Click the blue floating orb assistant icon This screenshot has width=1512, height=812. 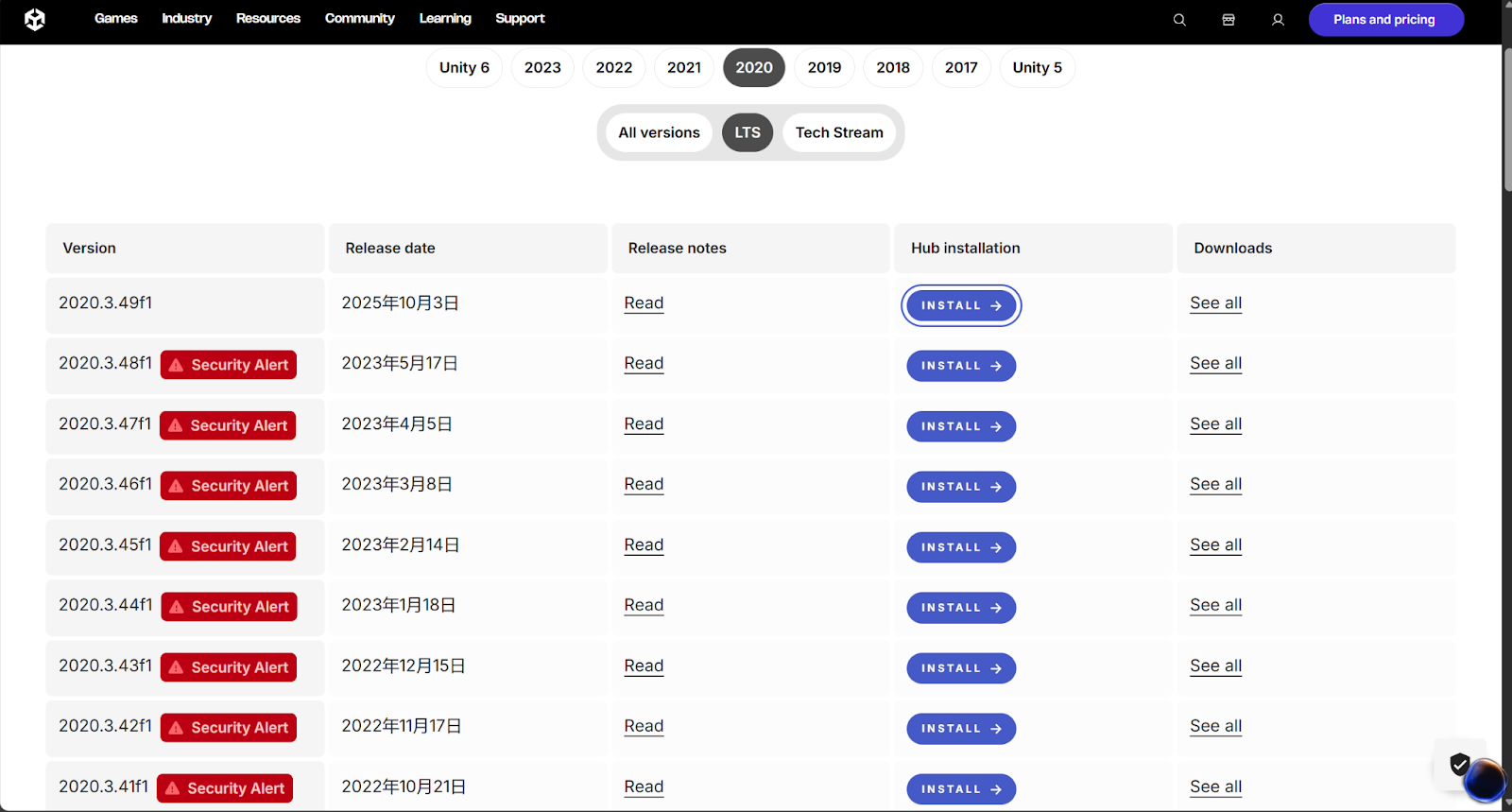[1484, 781]
